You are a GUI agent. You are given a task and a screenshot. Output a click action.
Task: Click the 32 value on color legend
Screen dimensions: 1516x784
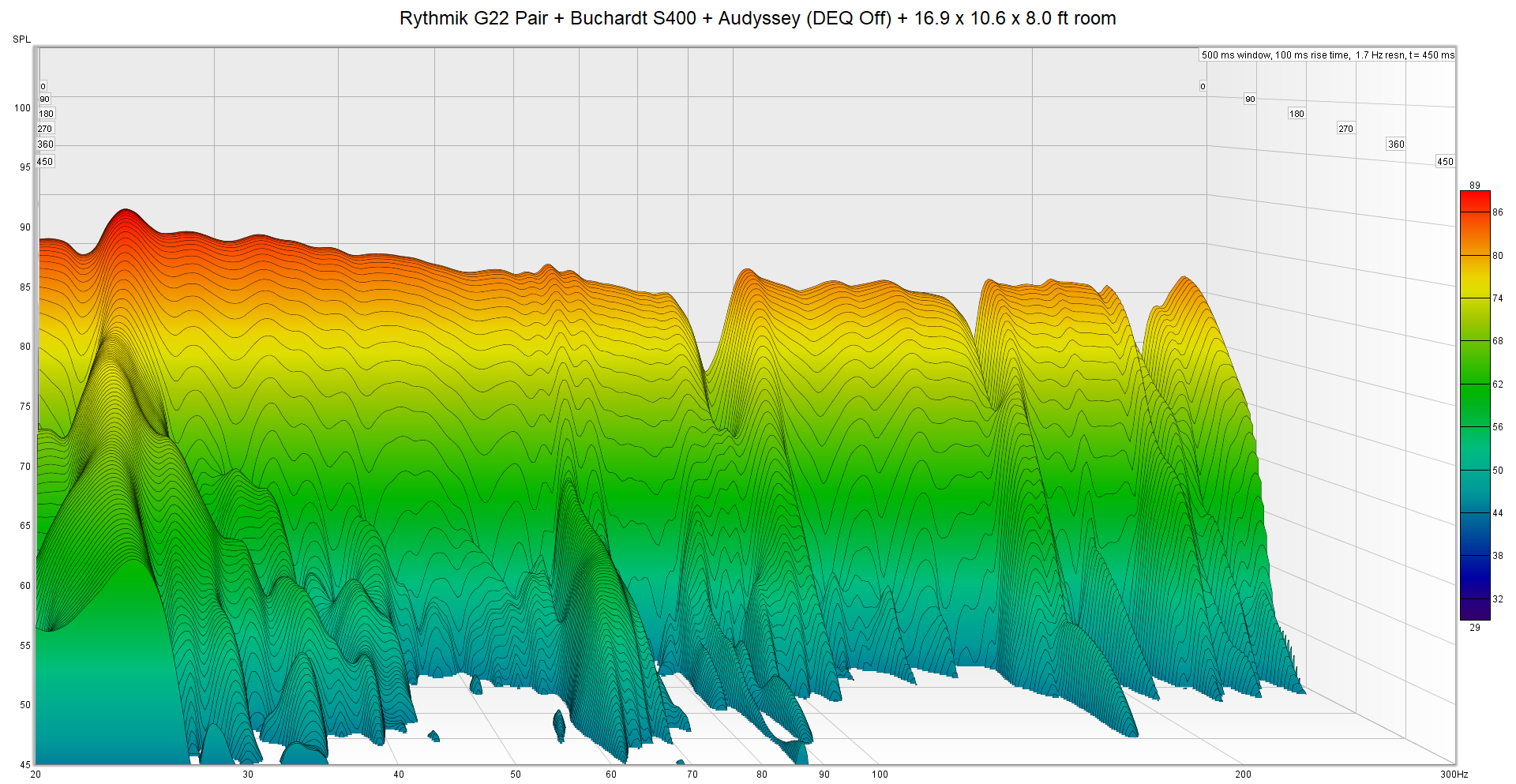point(1498,599)
